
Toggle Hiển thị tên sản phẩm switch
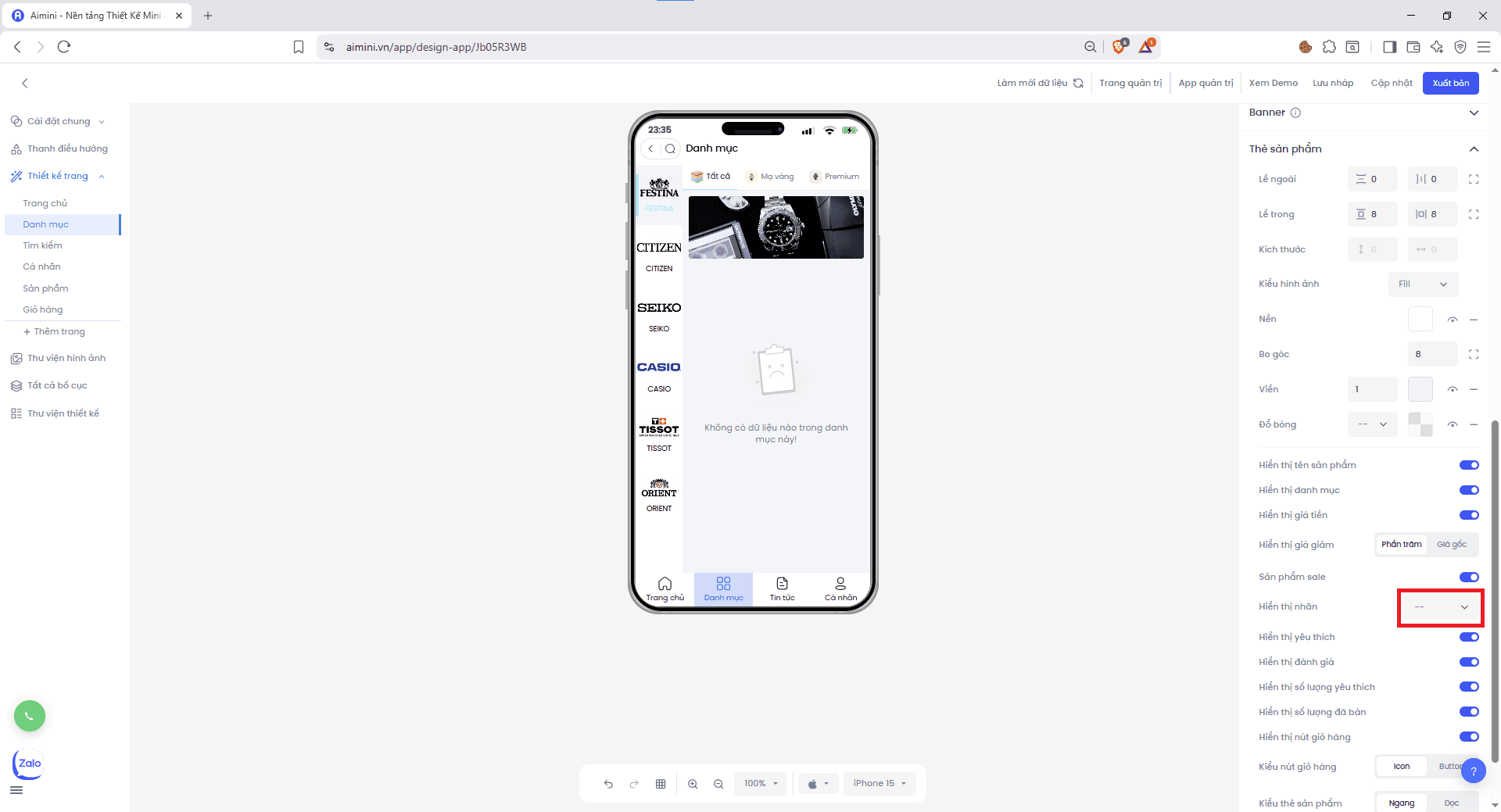[x=1468, y=465]
